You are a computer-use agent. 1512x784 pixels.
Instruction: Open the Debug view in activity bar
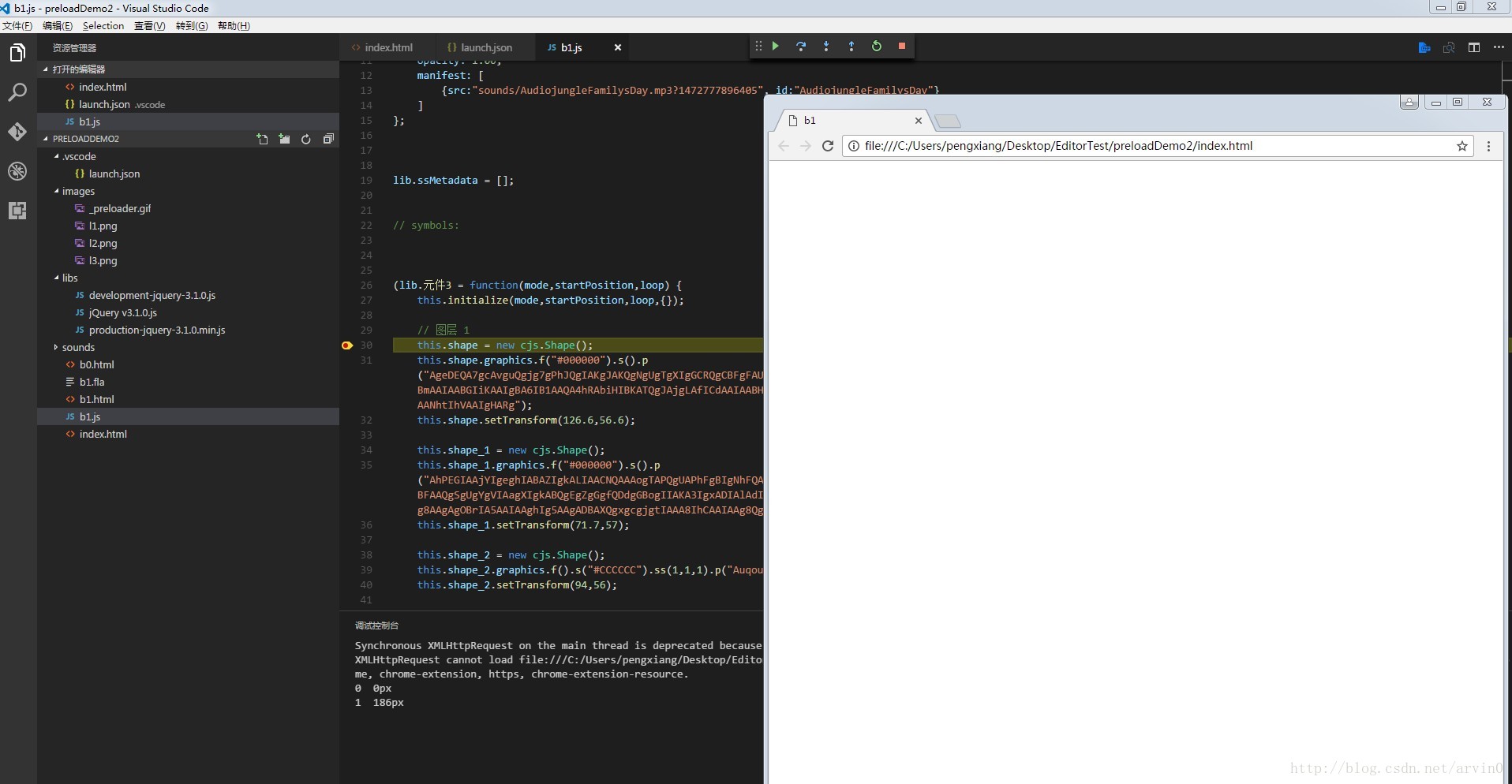[x=17, y=171]
